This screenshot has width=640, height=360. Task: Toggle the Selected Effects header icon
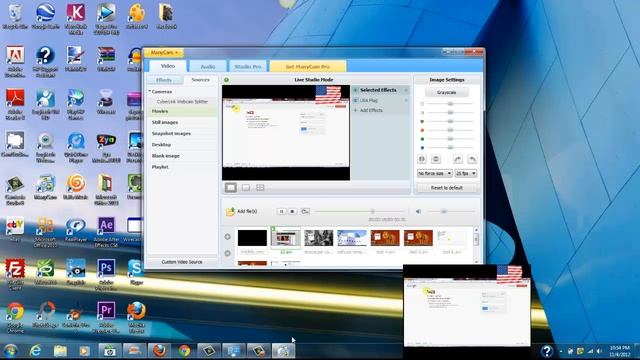(x=355, y=90)
